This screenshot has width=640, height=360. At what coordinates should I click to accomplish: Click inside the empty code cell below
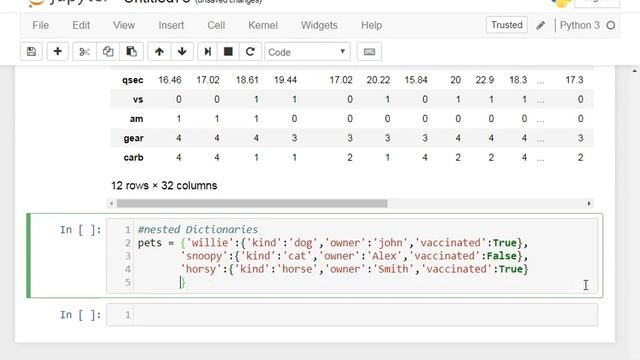tap(365, 315)
